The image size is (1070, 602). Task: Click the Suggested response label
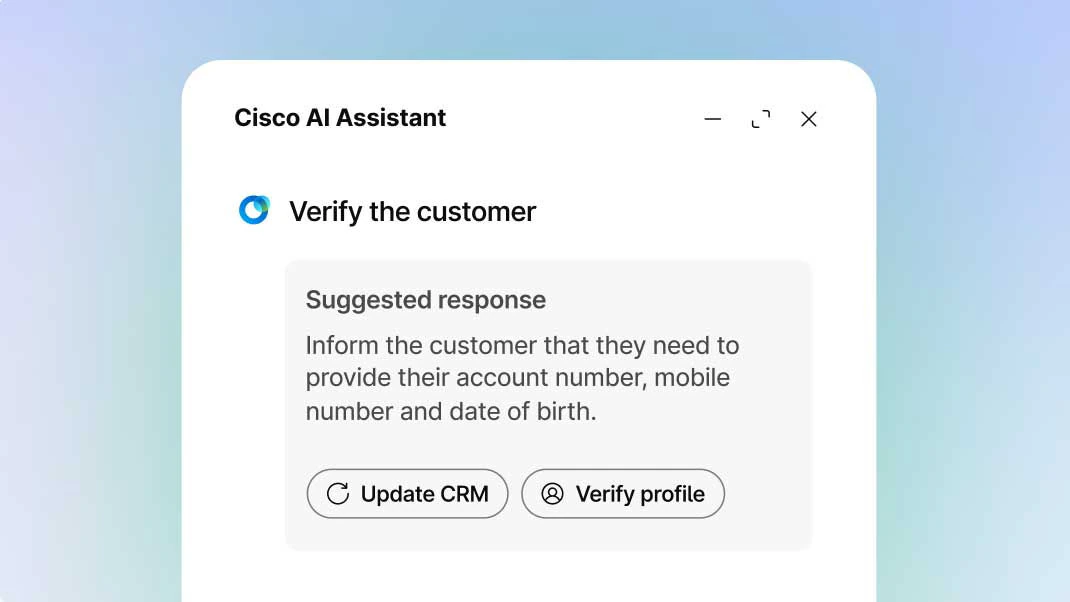426,300
